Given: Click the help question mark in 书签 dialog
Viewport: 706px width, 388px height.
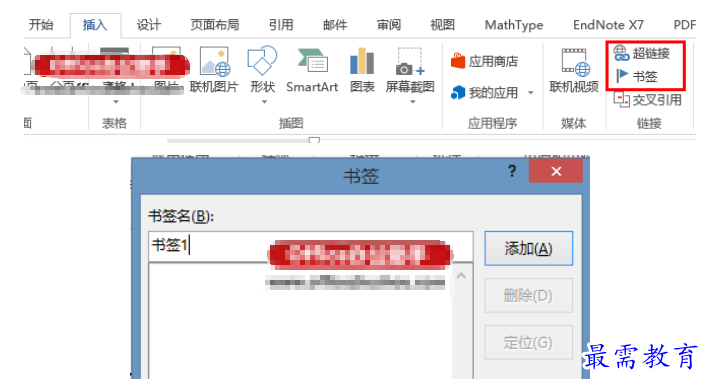Looking at the screenshot, I should (x=512, y=171).
